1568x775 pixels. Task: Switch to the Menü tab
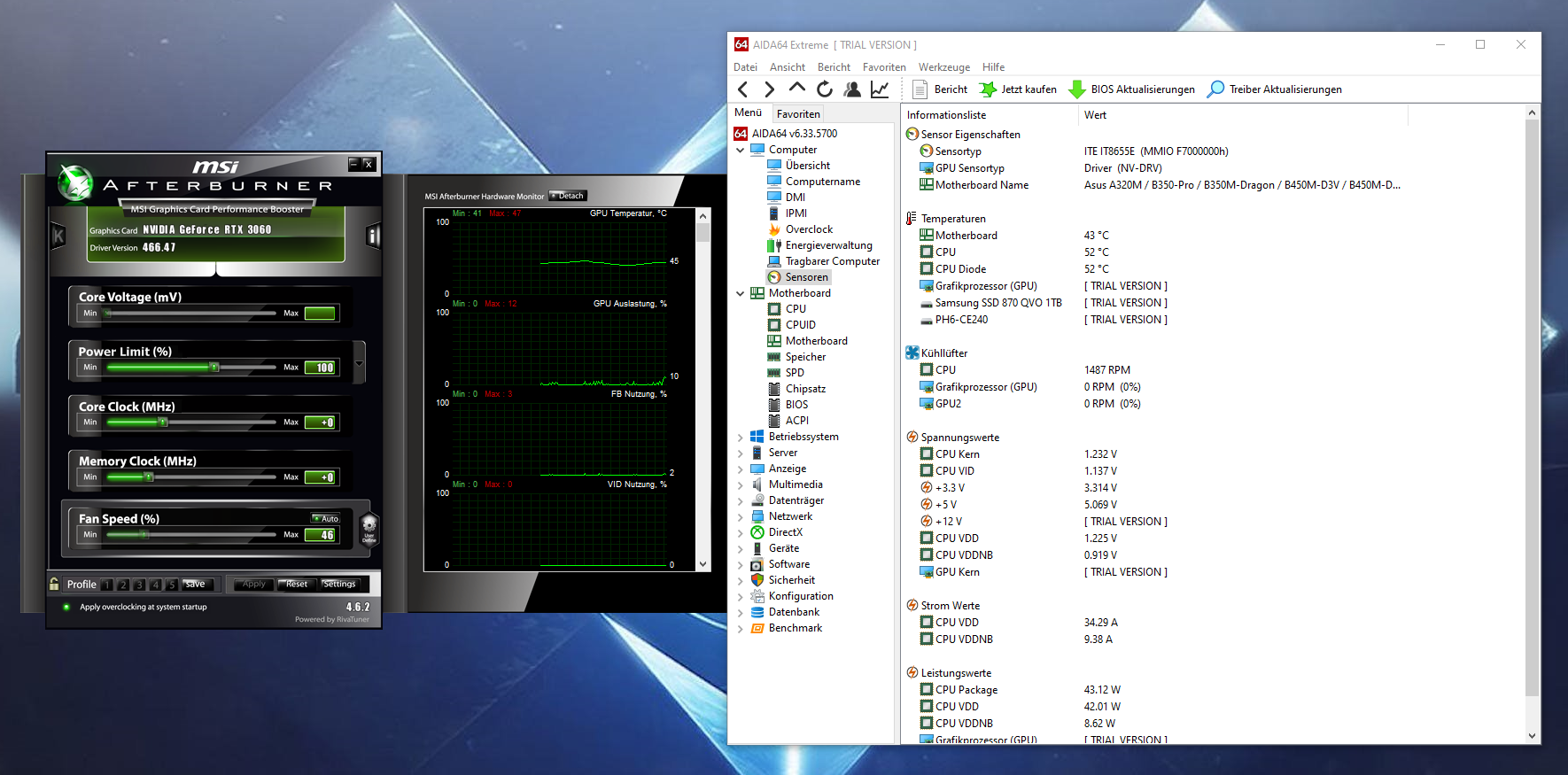coord(748,112)
